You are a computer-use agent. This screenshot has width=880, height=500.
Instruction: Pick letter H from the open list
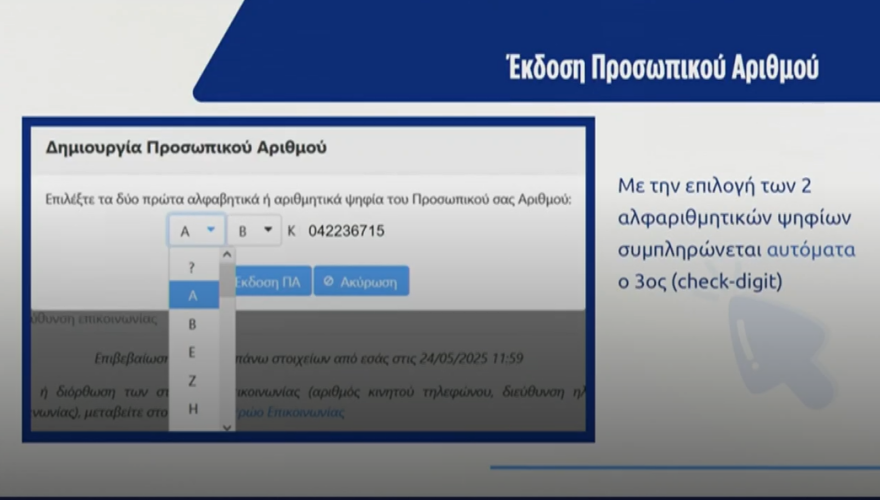[x=193, y=409]
